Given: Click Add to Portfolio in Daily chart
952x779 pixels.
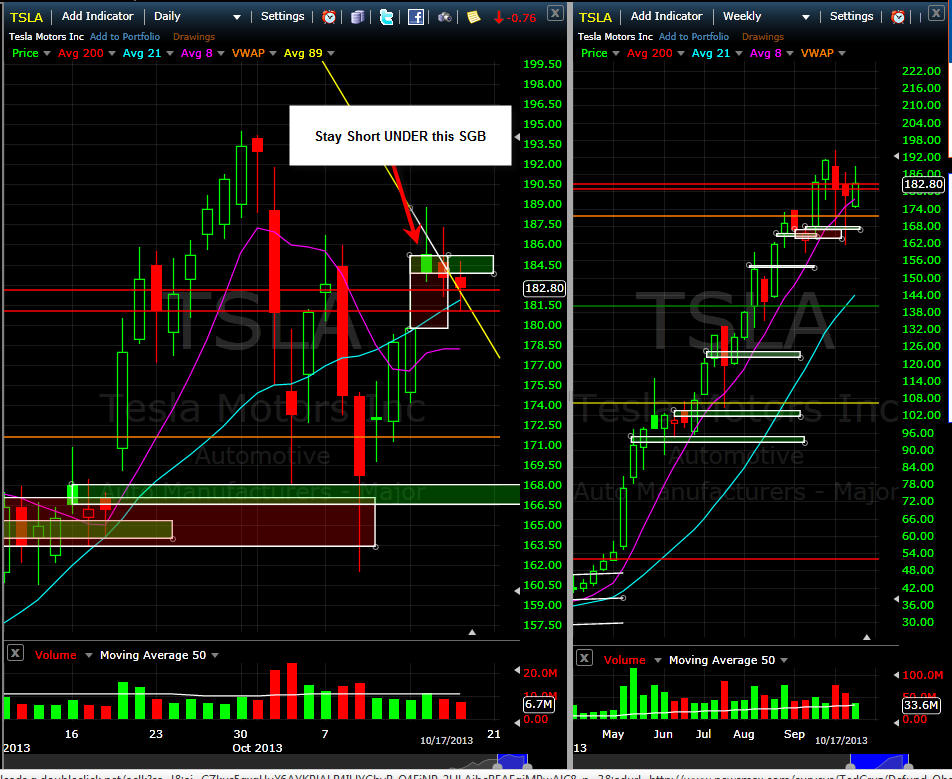Looking at the screenshot, I should 125,36.
